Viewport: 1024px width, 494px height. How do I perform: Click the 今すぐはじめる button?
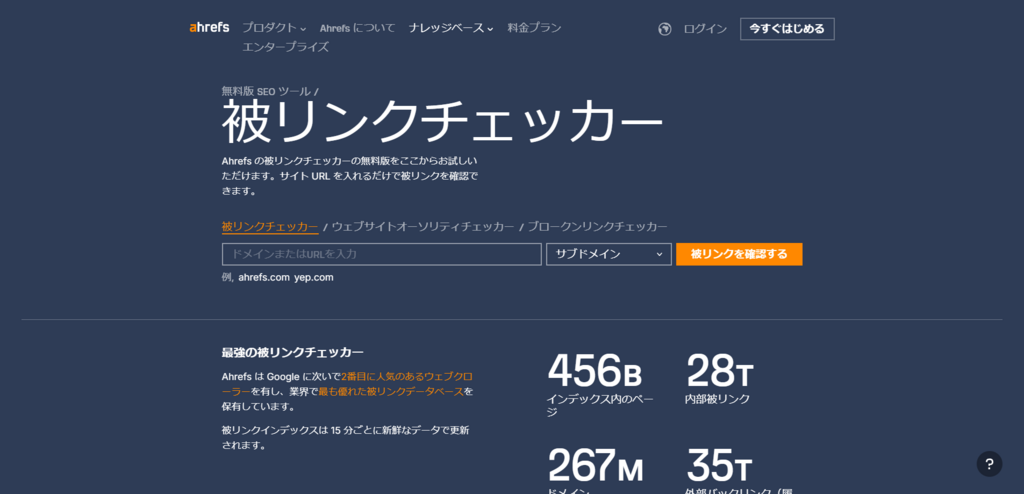(x=787, y=29)
